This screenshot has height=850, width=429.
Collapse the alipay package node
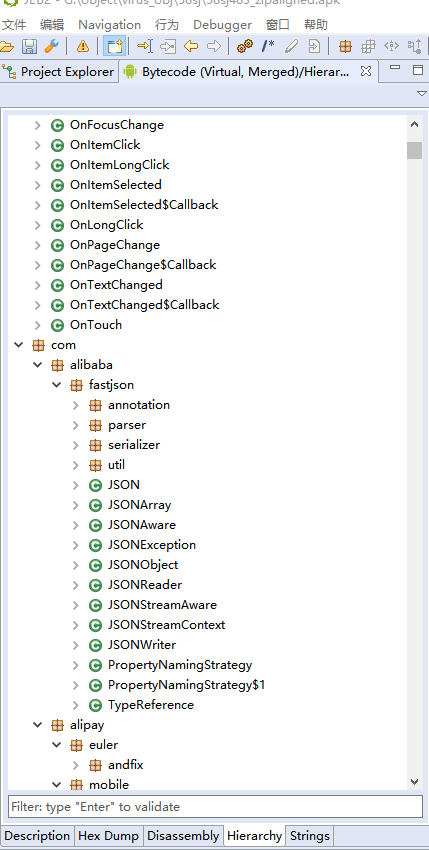pos(37,725)
